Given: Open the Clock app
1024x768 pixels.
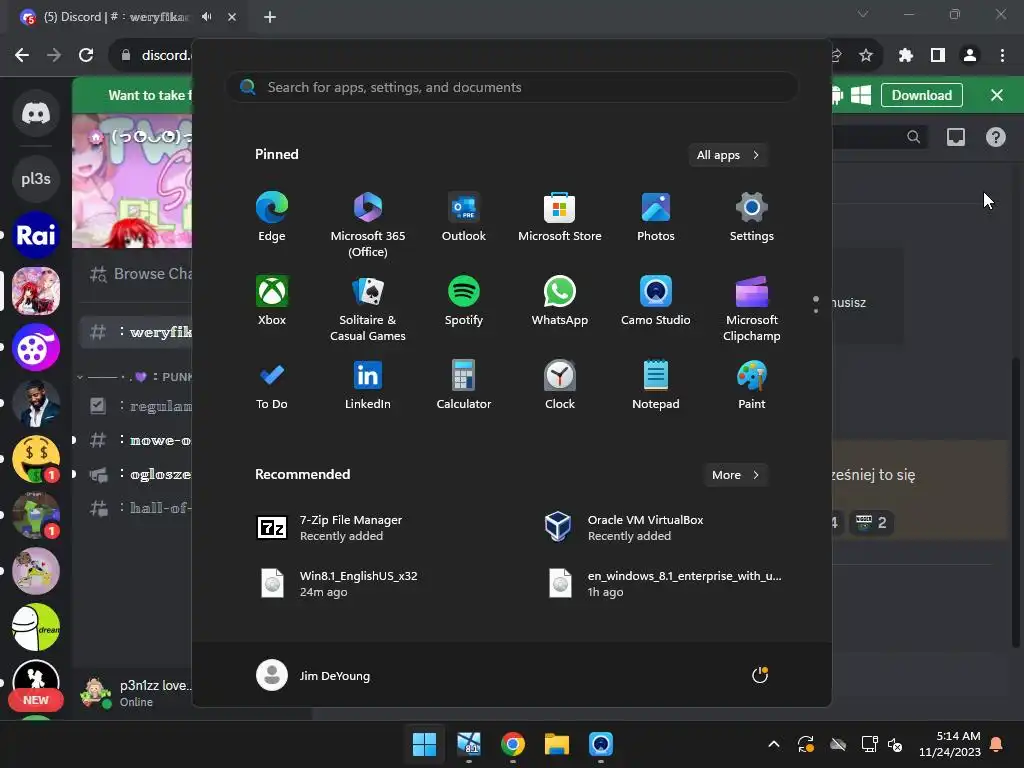Looking at the screenshot, I should click(x=560, y=385).
